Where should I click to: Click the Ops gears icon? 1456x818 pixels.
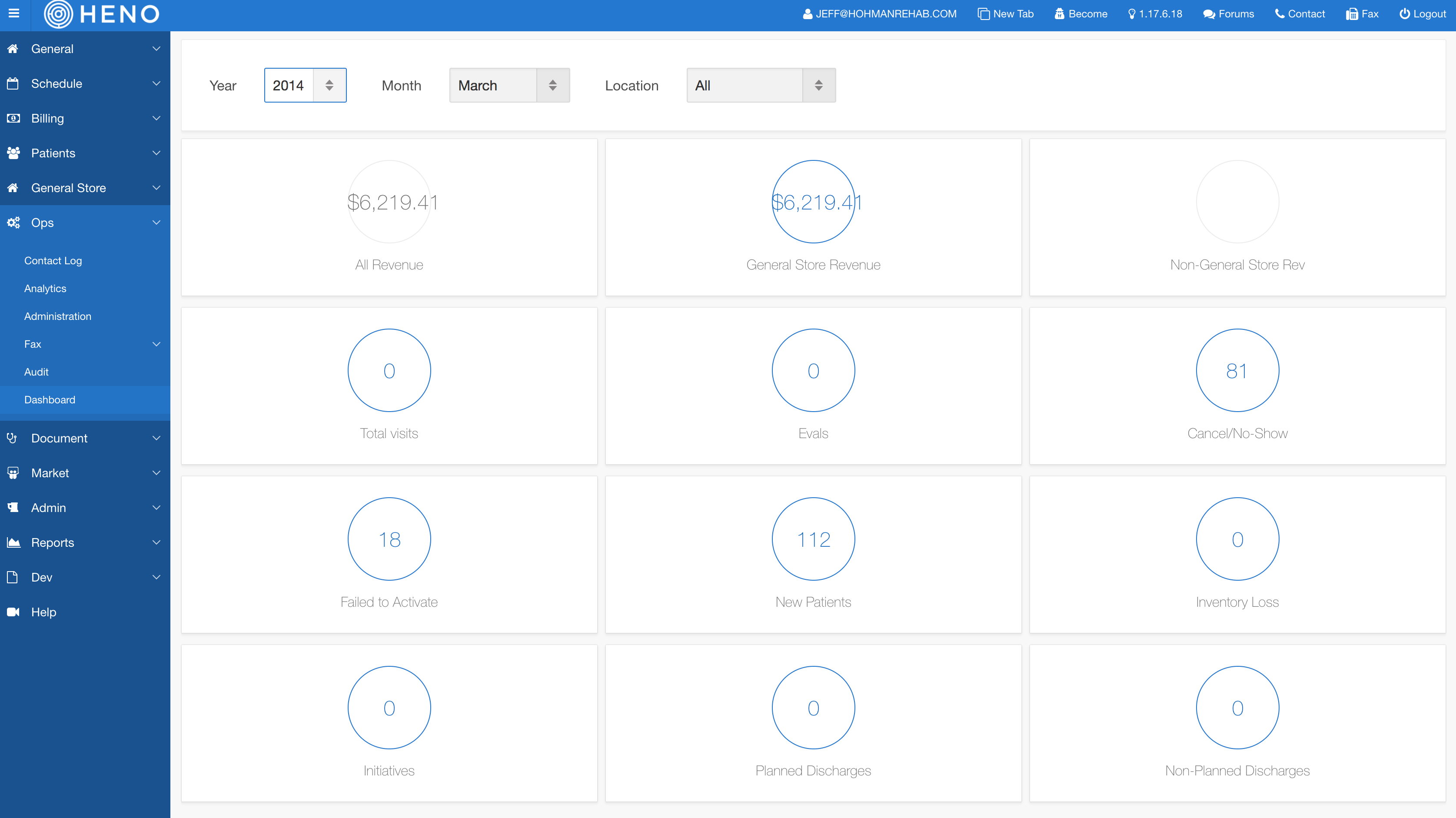(x=13, y=222)
